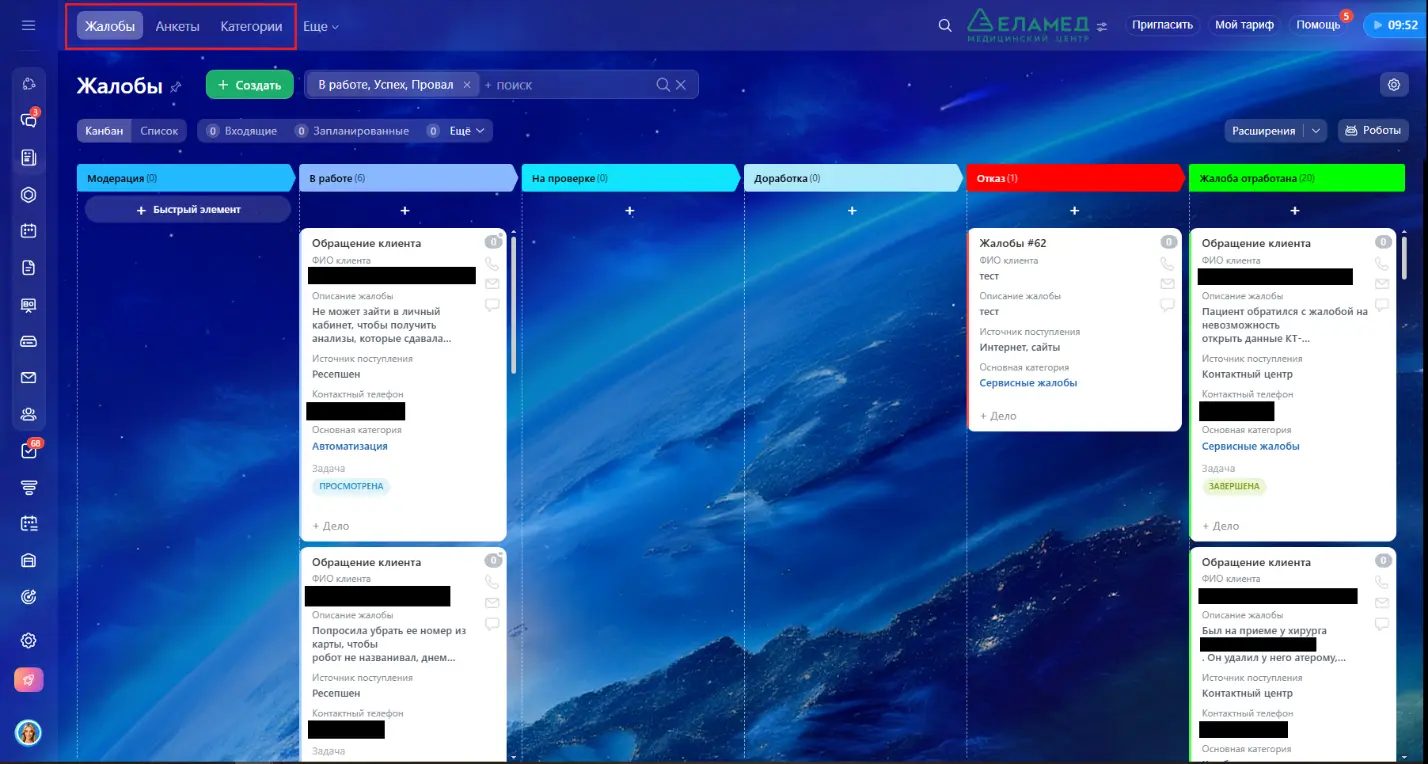The width and height of the screenshot is (1428, 764).
Task: Open the Категории menu item
Action: [250, 26]
